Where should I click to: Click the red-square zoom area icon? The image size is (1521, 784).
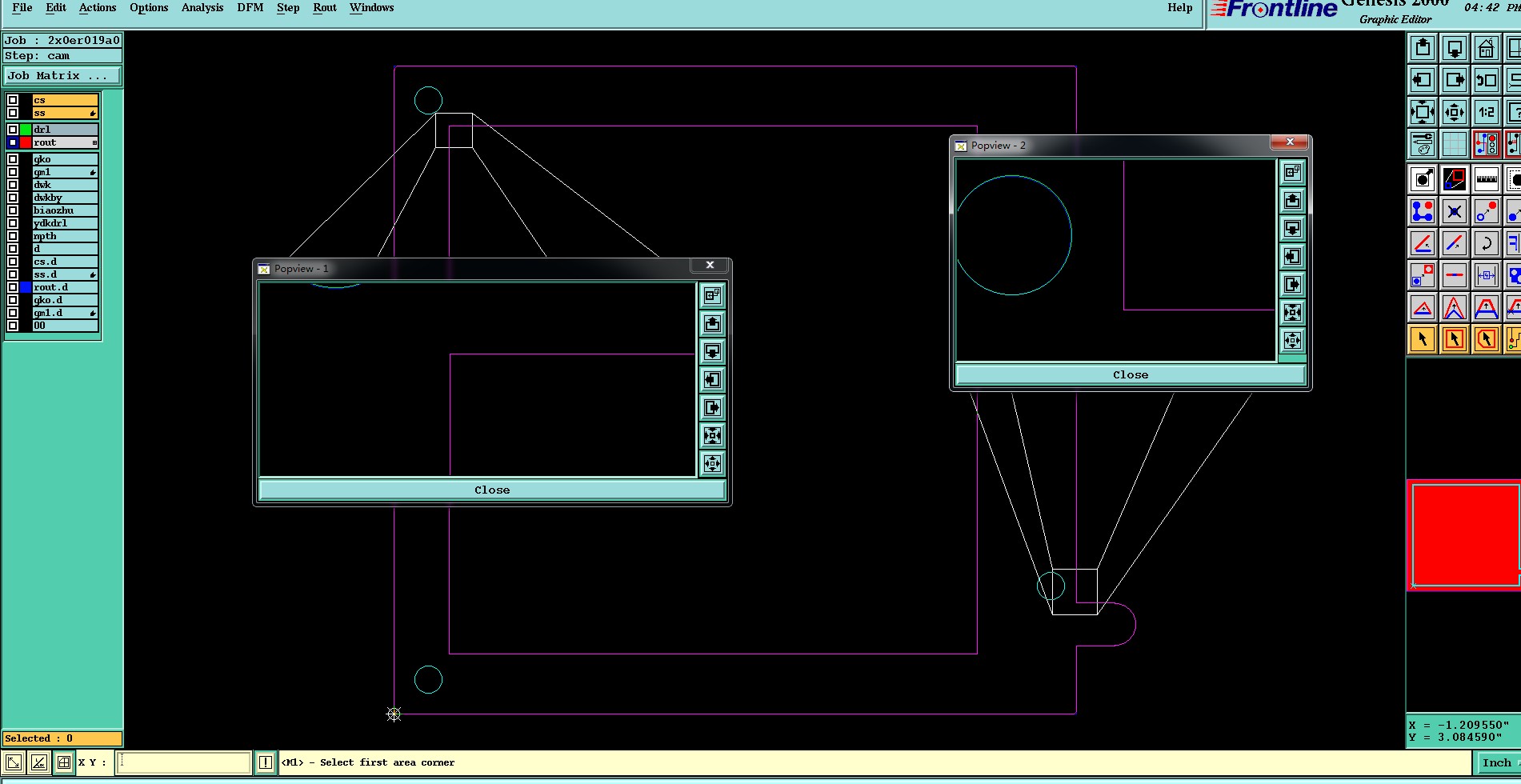pos(1455,179)
